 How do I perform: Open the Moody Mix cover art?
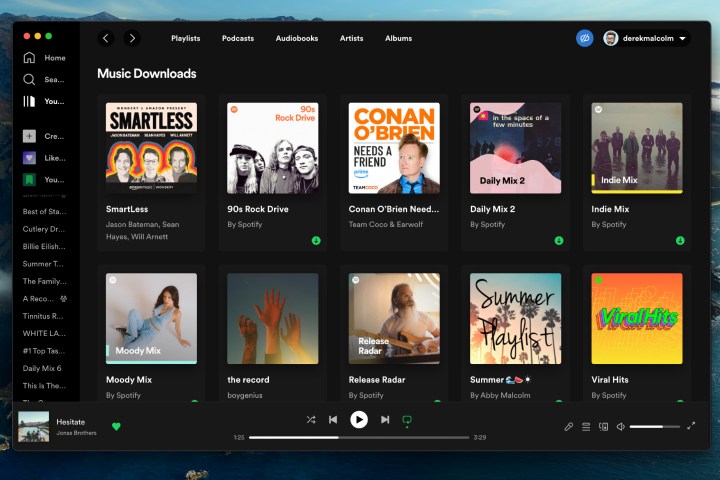[x=152, y=319]
